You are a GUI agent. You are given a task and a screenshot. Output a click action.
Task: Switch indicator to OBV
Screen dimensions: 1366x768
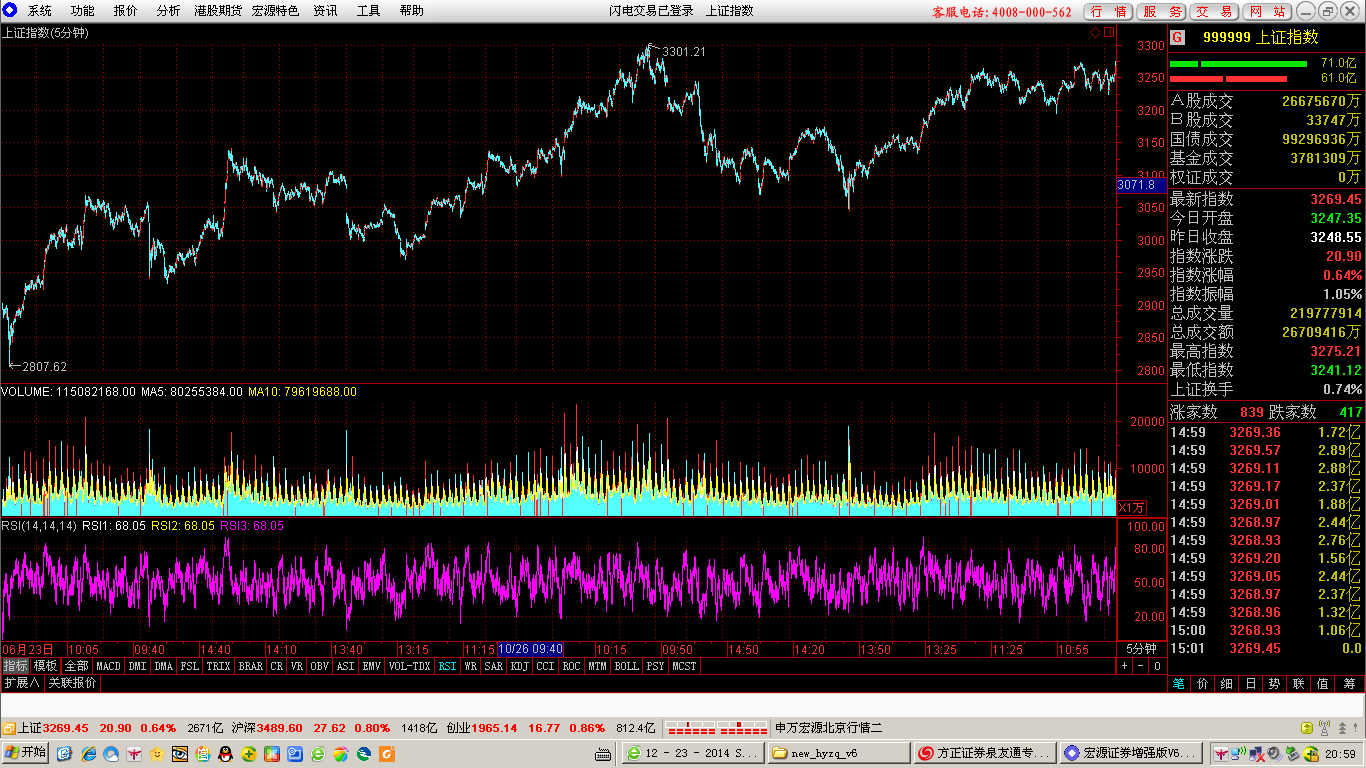click(x=319, y=666)
